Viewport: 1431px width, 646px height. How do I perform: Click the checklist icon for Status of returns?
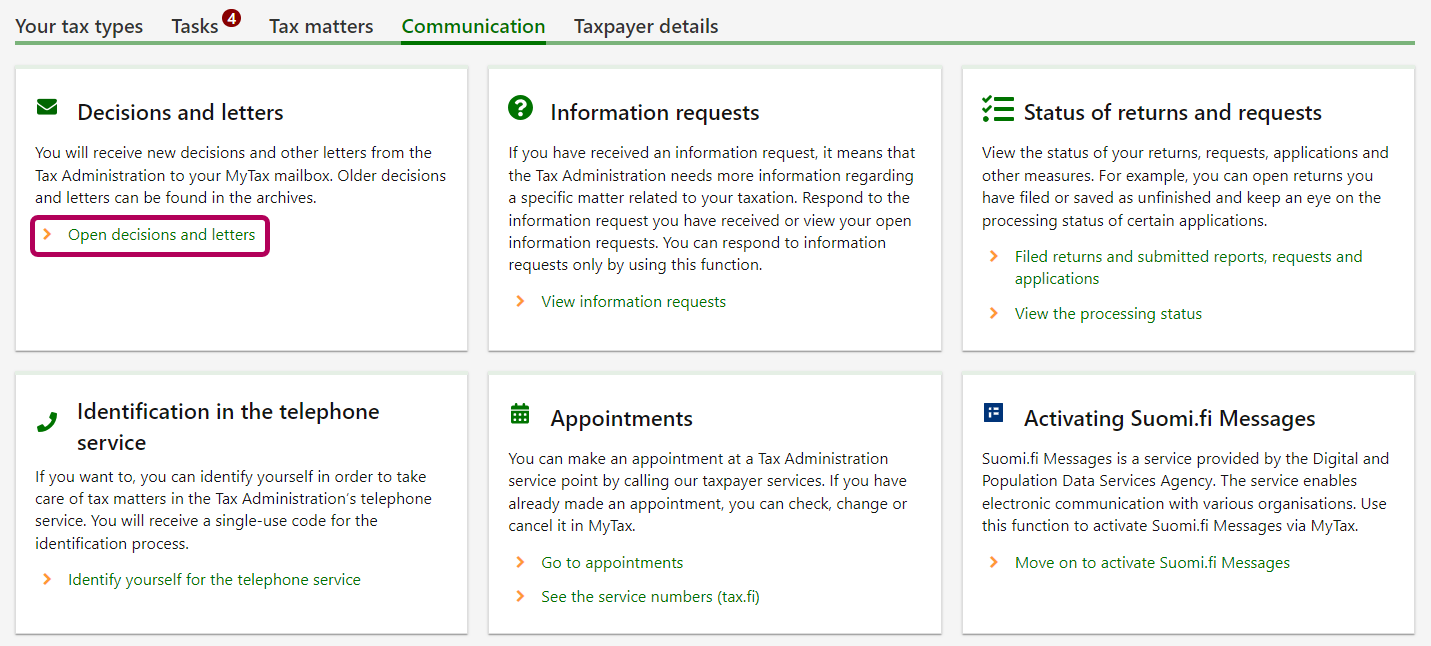pos(997,109)
